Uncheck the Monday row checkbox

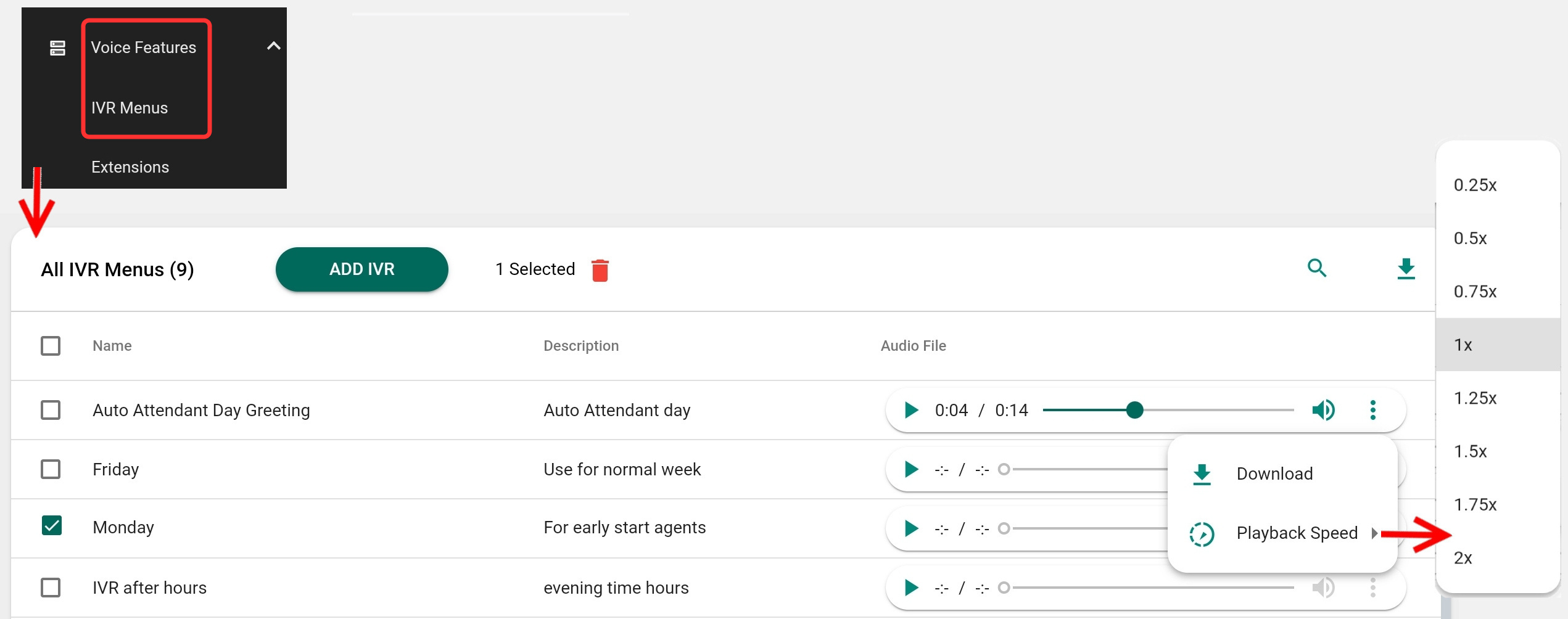(x=51, y=526)
